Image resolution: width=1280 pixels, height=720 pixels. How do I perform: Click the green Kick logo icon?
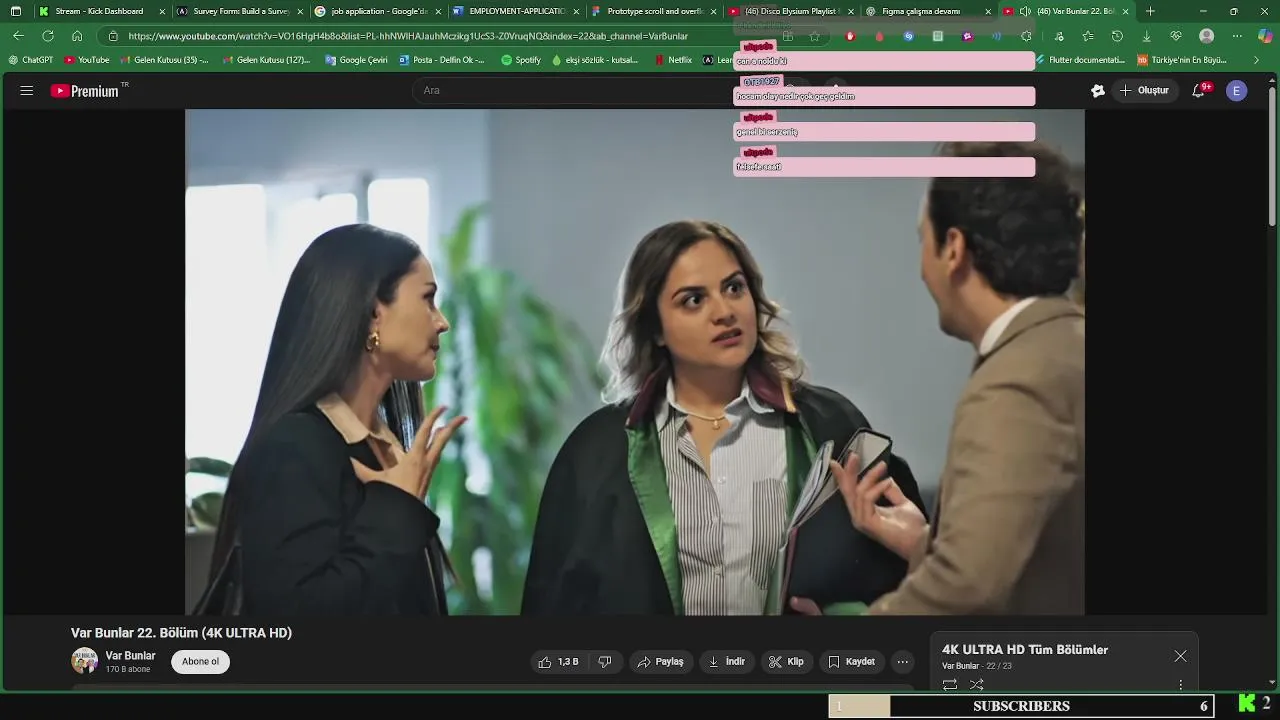pyautogui.click(x=1247, y=704)
